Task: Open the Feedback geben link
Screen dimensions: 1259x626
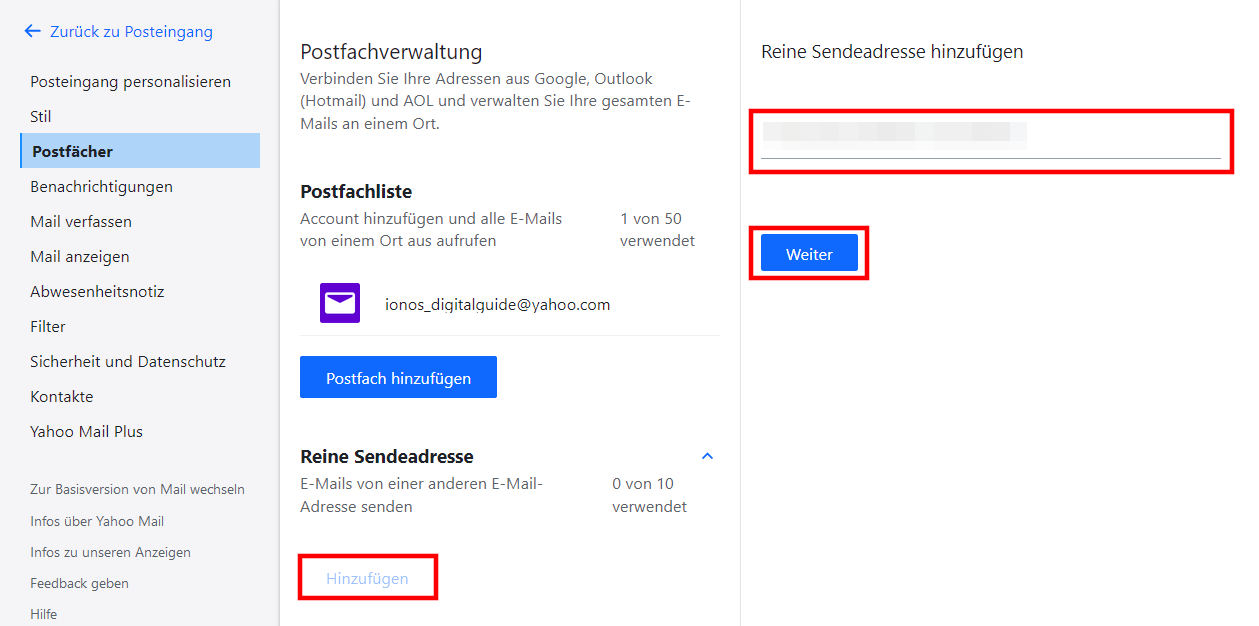Action: [x=80, y=583]
